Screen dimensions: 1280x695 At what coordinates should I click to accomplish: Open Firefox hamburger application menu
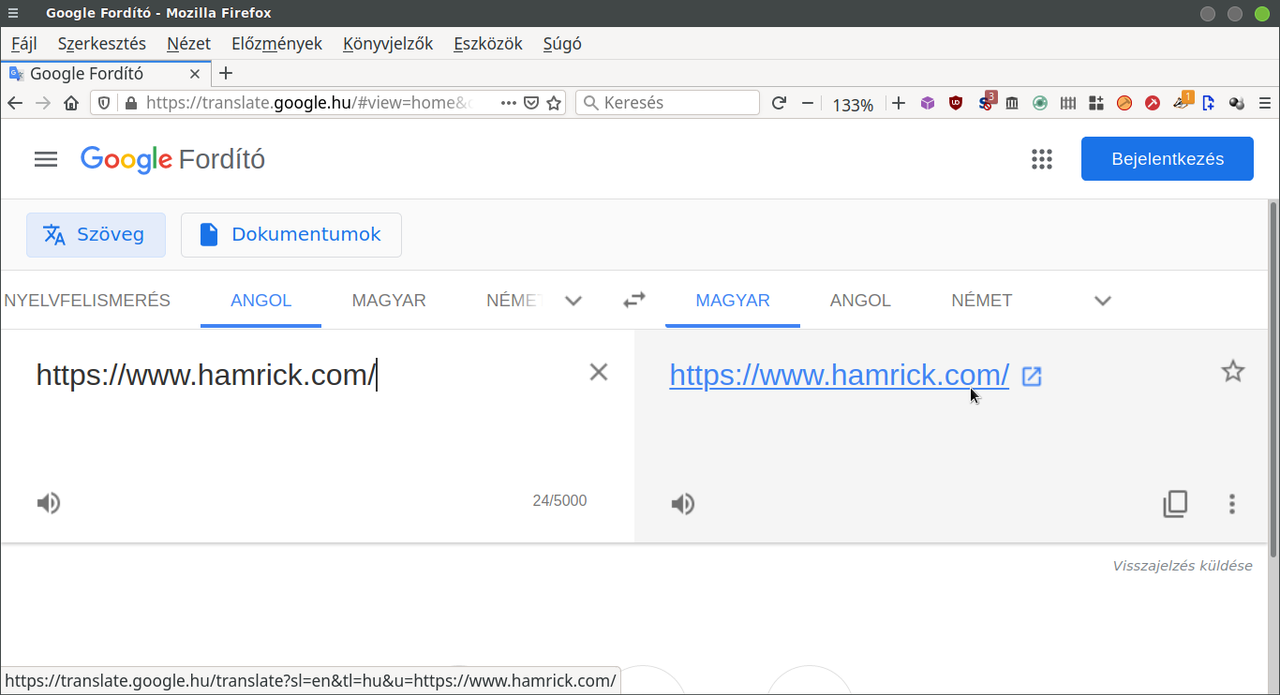tap(1265, 103)
